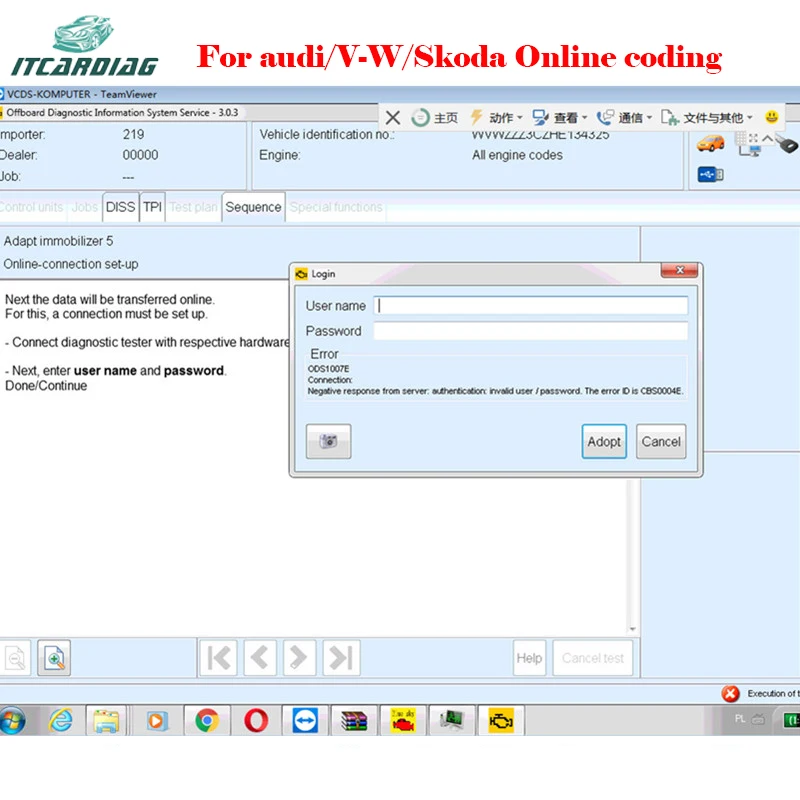800x800 pixels.
Task: Click TeamViewer home 主页 button
Action: tap(435, 118)
